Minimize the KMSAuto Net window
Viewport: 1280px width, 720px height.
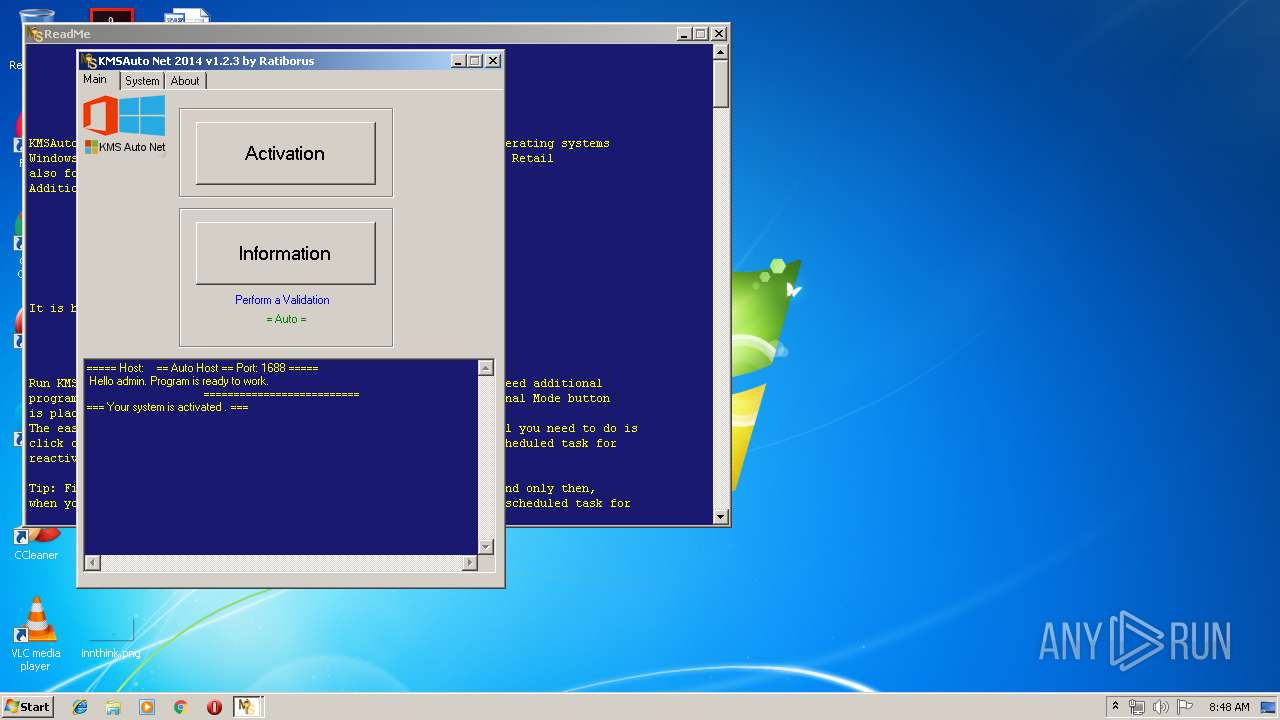(x=458, y=61)
